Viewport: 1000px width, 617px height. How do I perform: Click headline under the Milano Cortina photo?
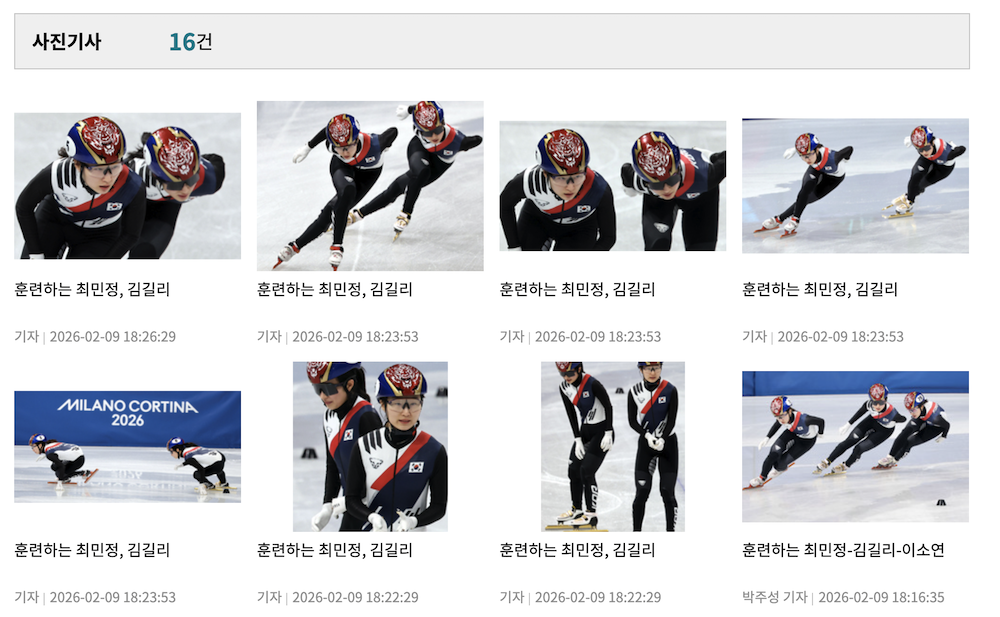pos(92,550)
